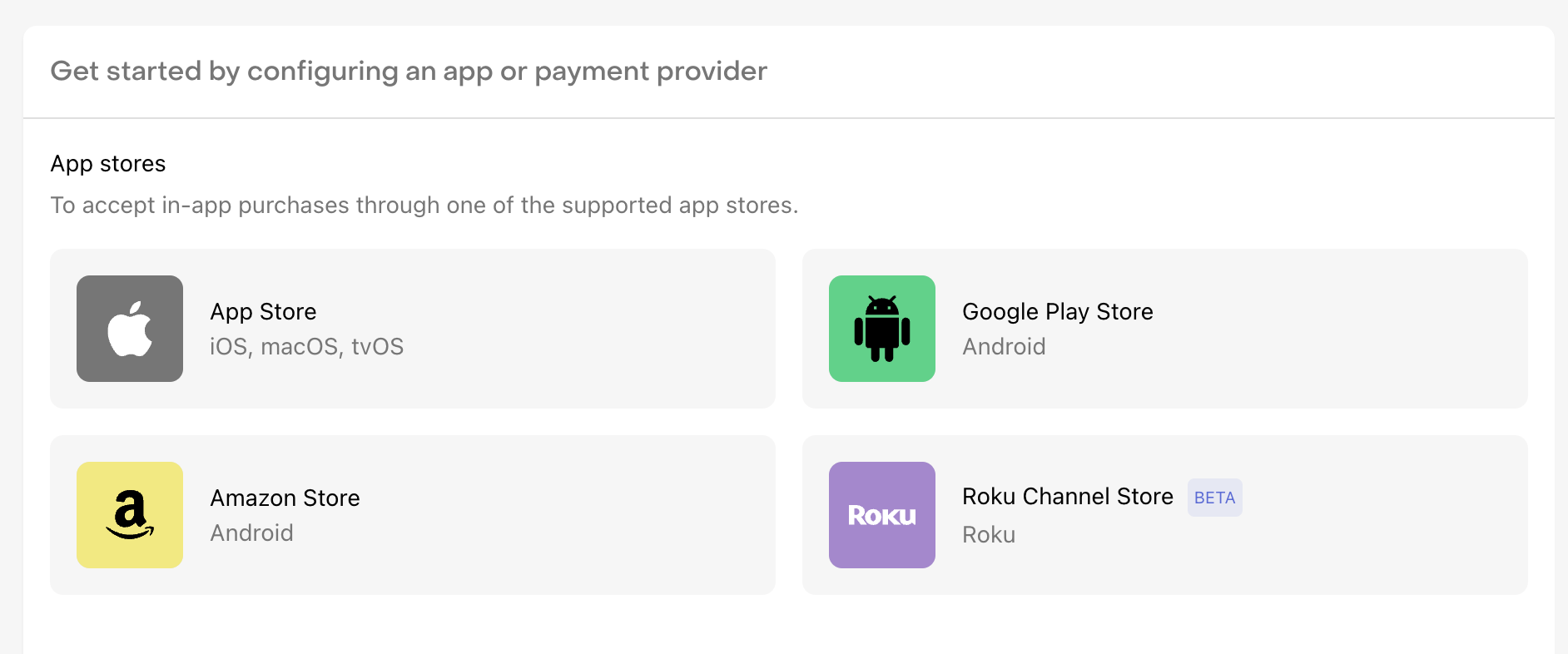This screenshot has height=654, width=1568.
Task: Click the in-app purchases description text
Action: tap(424, 206)
